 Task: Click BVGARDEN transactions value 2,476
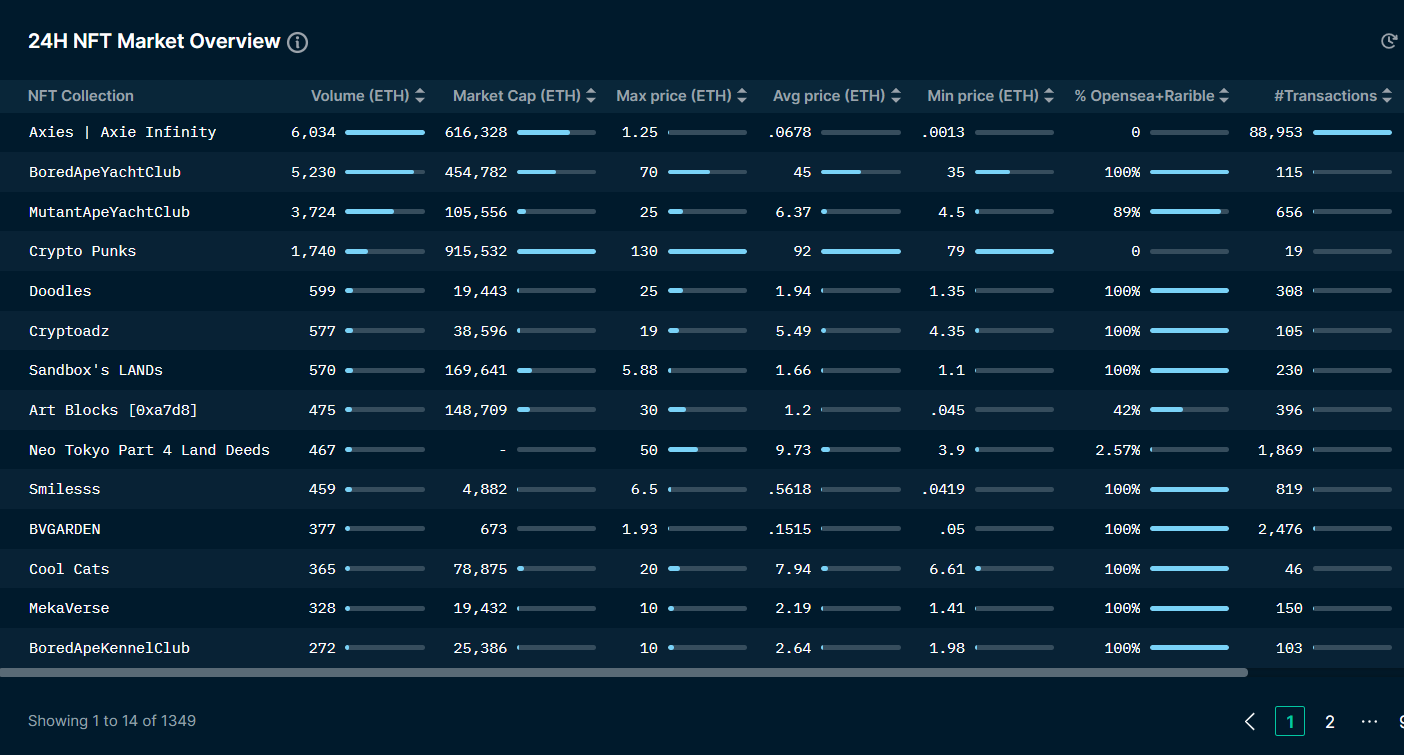[1281, 529]
